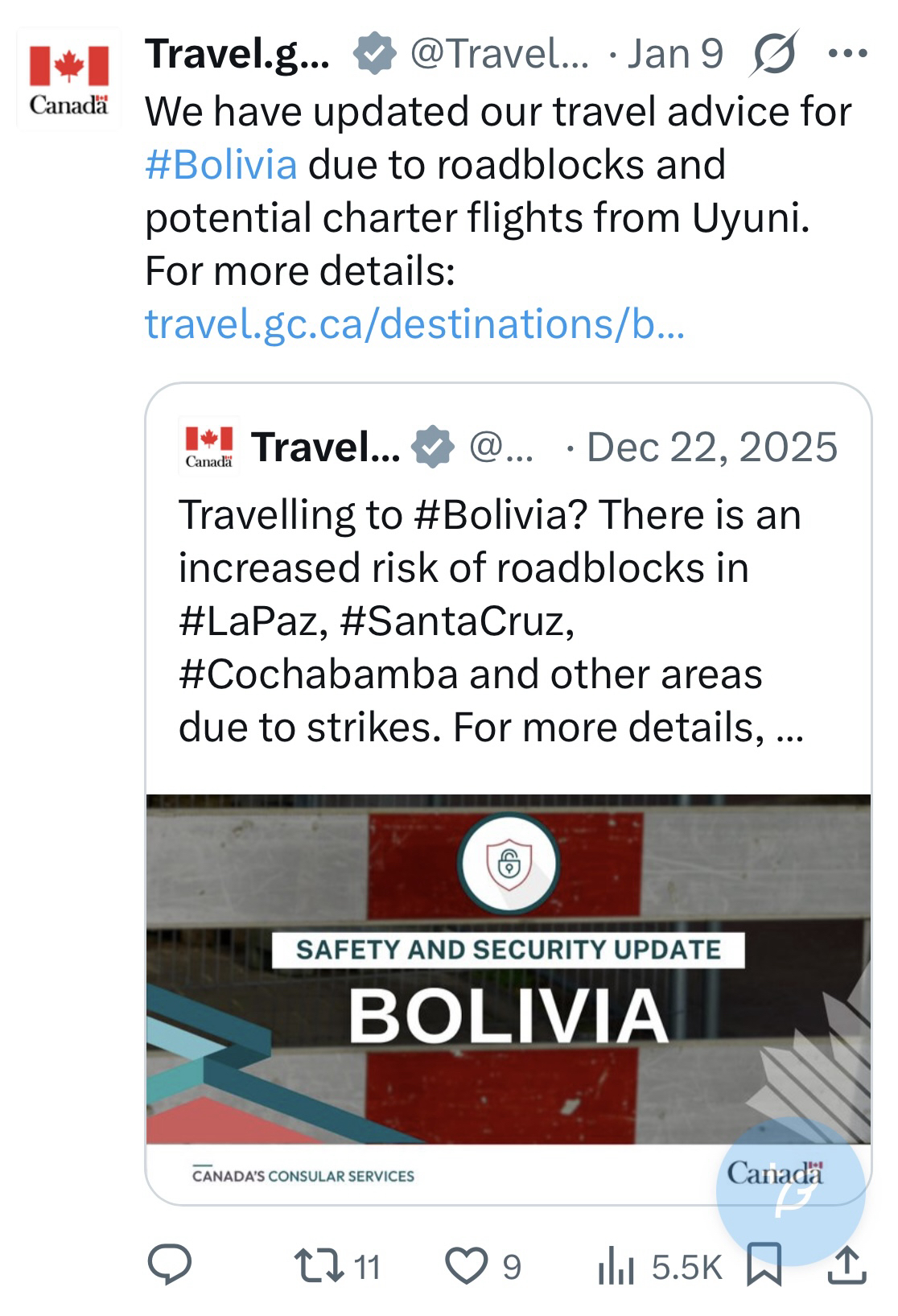Open the three-dot more options menu
Screen dimensions: 898x1316
click(847, 55)
